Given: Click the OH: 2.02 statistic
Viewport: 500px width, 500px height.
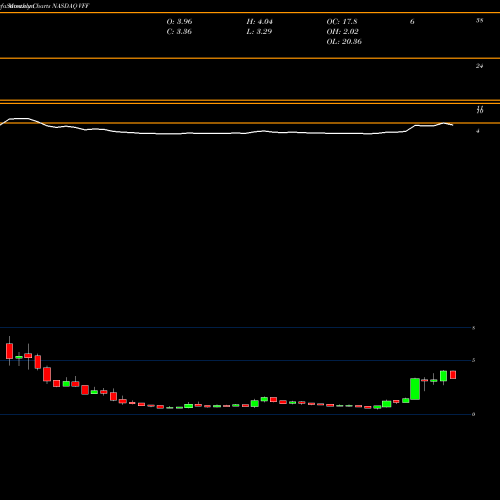Looking at the screenshot, I should pyautogui.click(x=342, y=32).
